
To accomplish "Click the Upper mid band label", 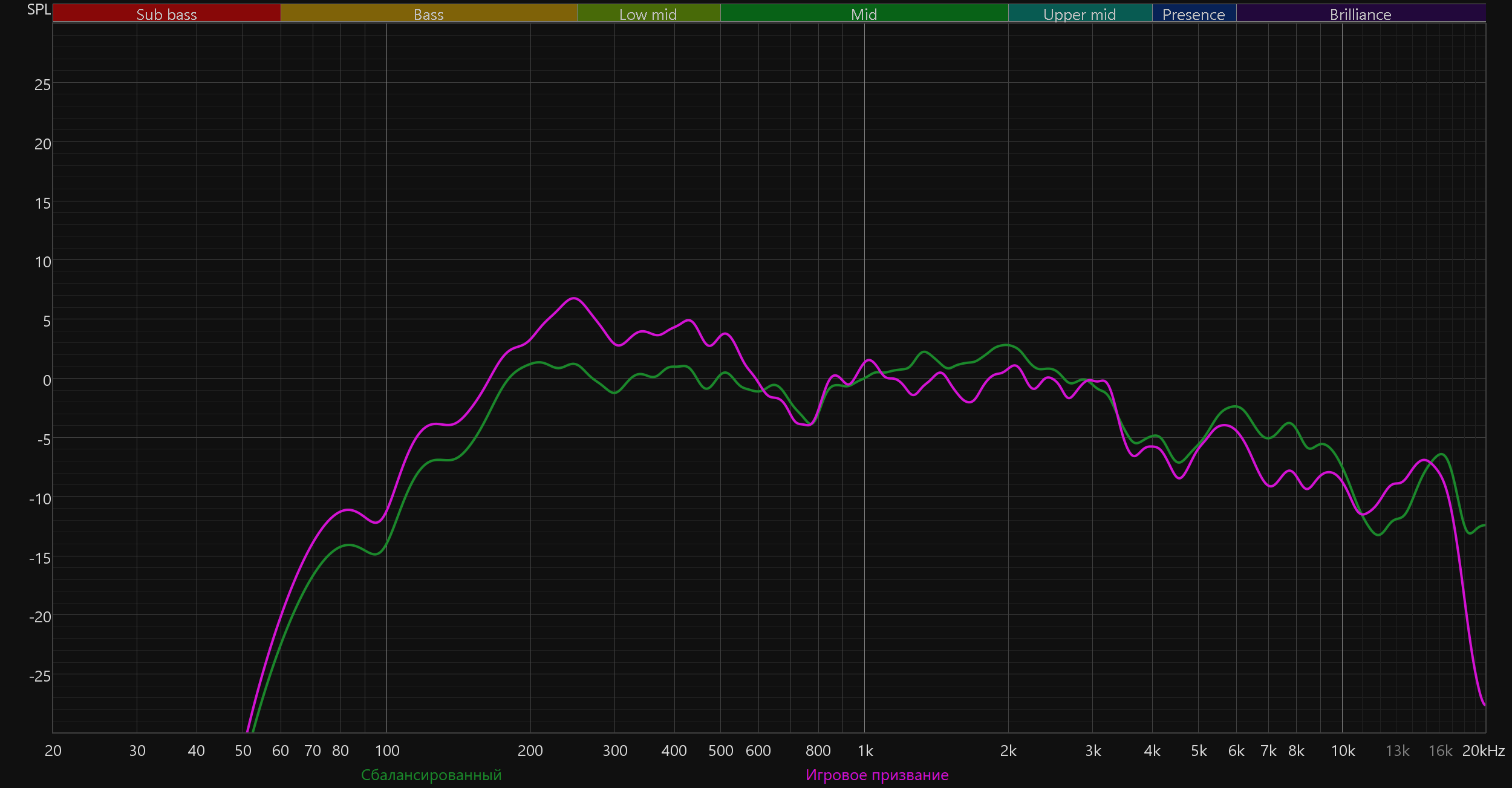I will click(x=1080, y=14).
